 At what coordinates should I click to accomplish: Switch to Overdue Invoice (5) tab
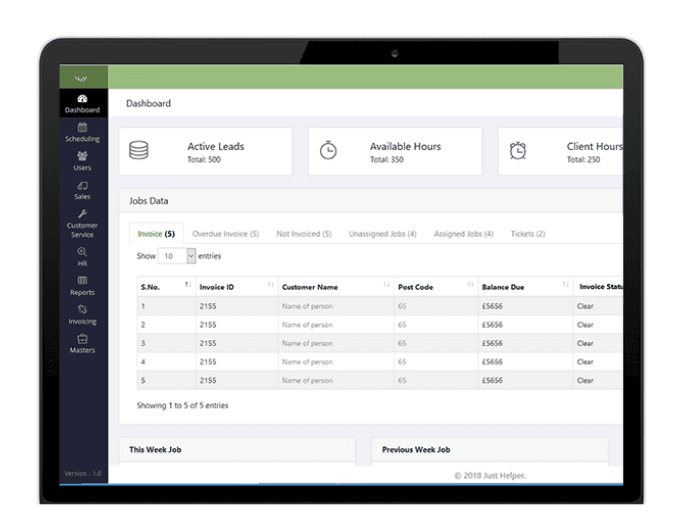click(x=225, y=234)
